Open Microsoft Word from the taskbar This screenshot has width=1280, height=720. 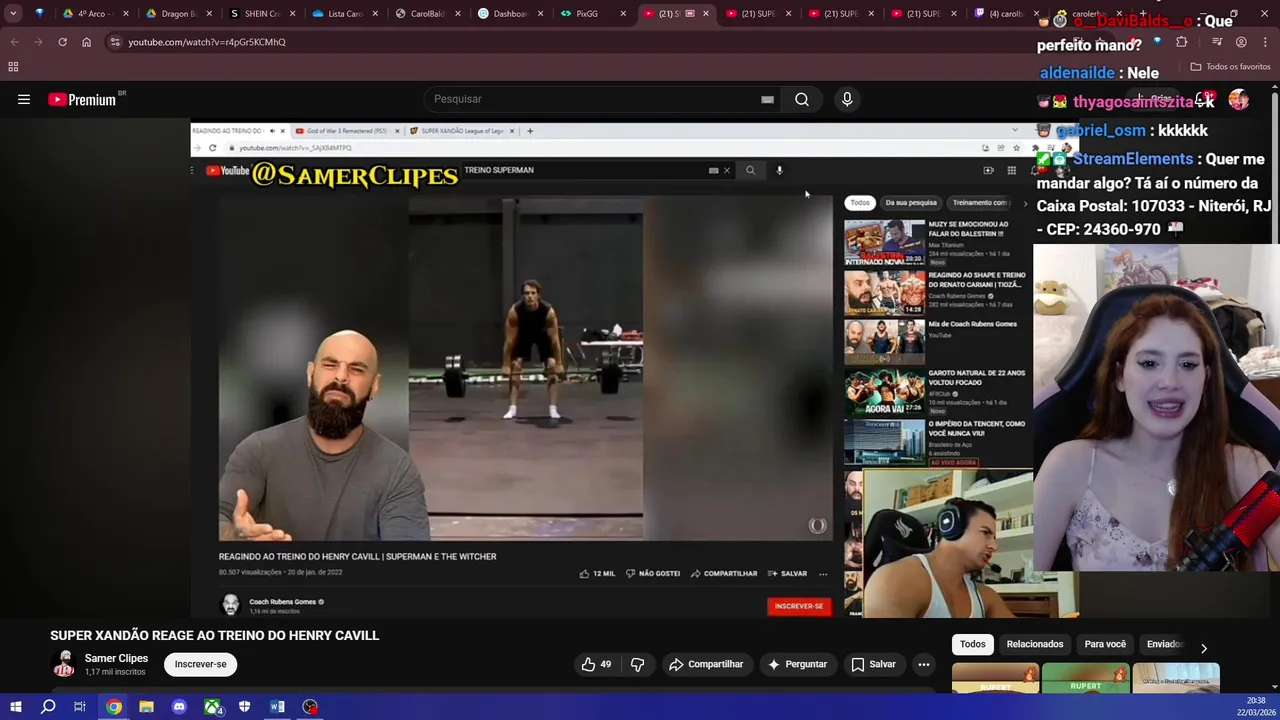277,707
